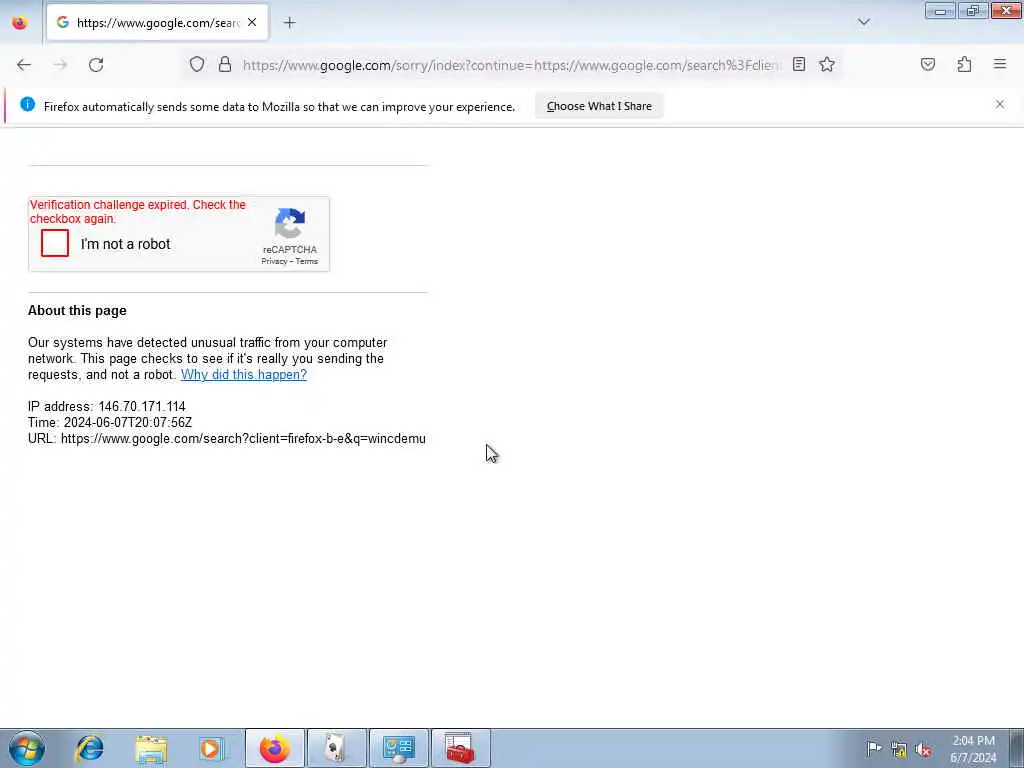Click the forward navigation arrow
1024x768 pixels.
(x=60, y=65)
